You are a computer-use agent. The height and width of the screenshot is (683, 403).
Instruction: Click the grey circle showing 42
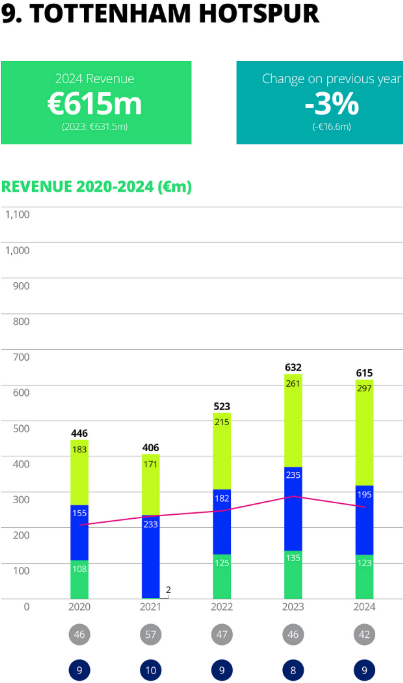coord(364,635)
